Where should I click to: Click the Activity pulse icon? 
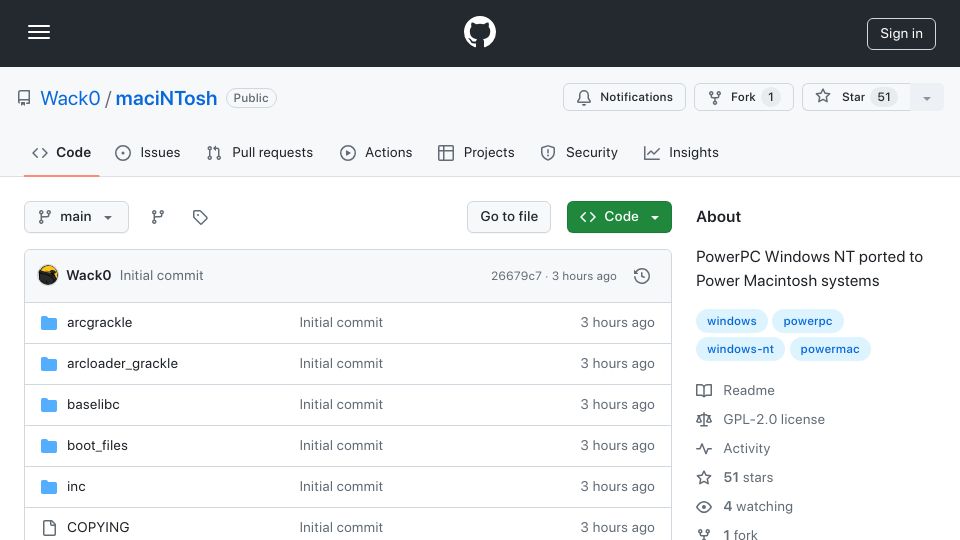coord(704,449)
